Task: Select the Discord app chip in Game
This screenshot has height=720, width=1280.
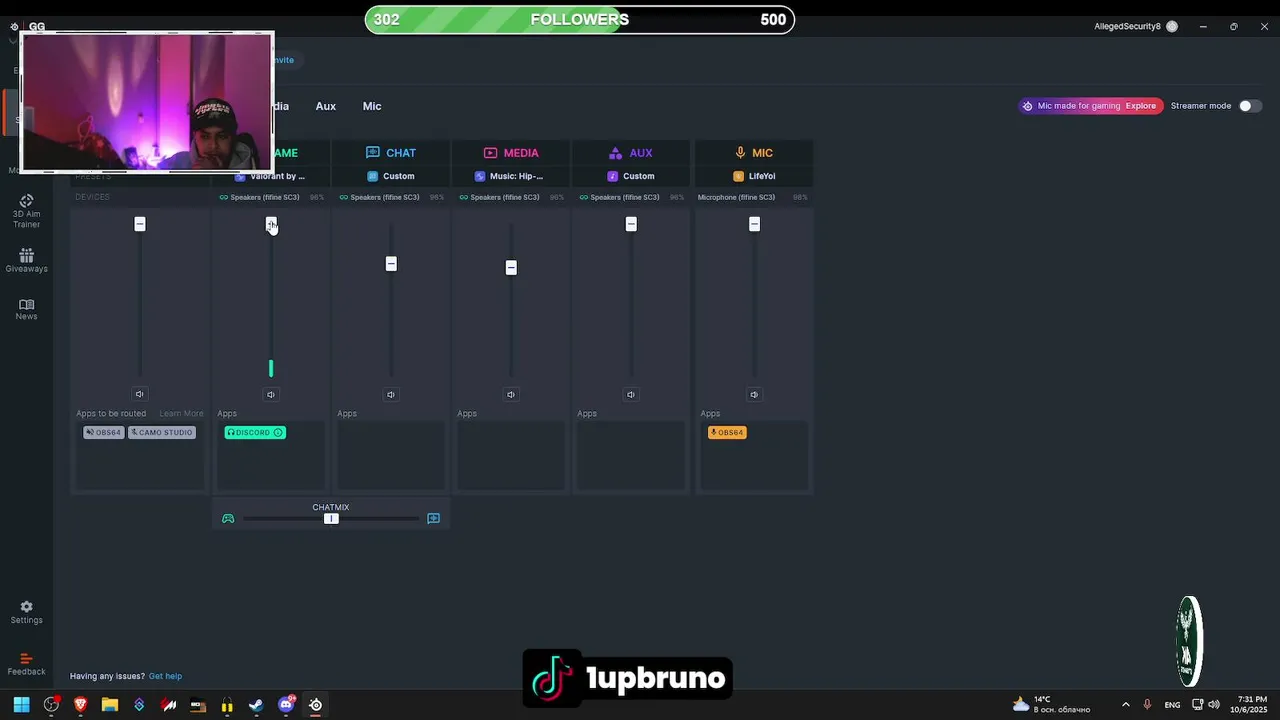Action: pyautogui.click(x=255, y=432)
